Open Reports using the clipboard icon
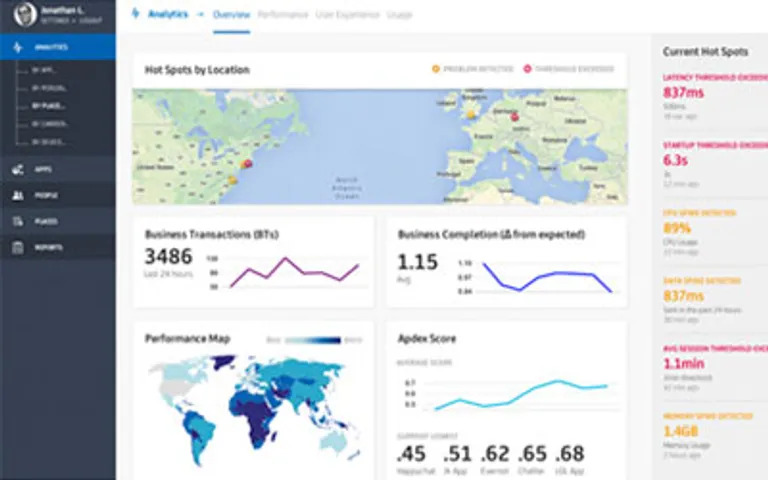The image size is (768, 480). 18,247
